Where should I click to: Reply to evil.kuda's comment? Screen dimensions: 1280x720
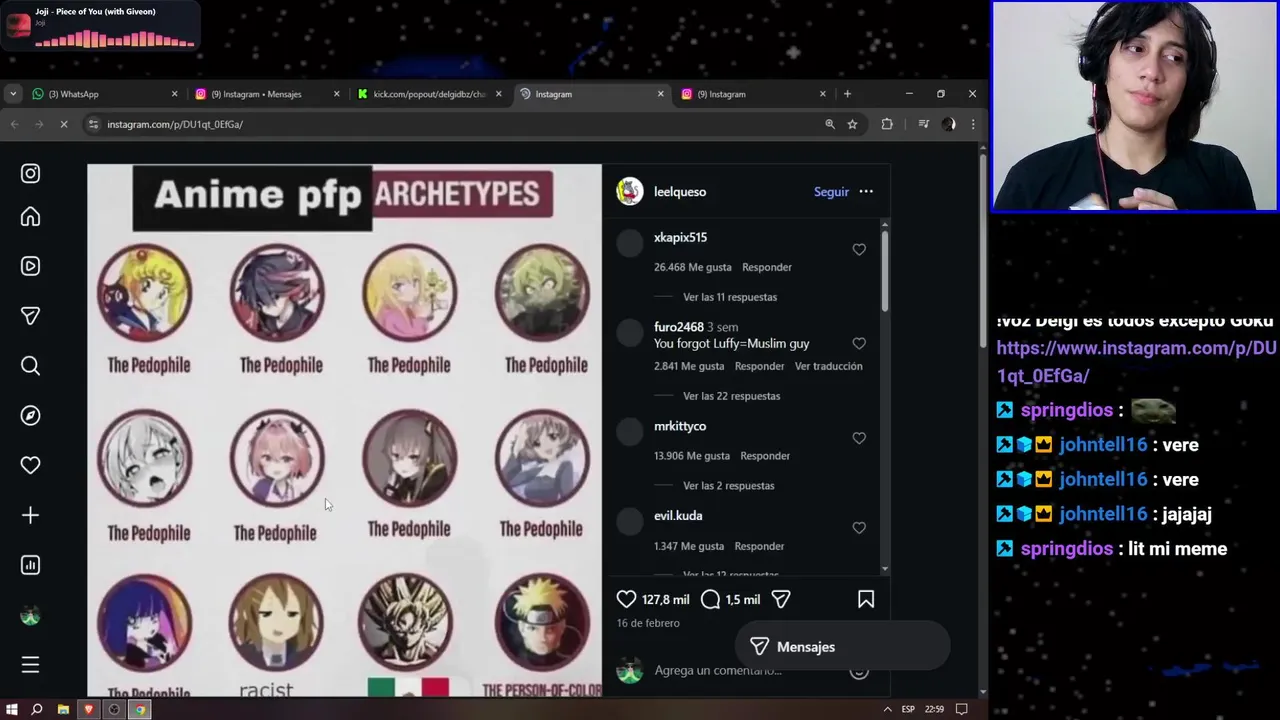click(x=759, y=546)
